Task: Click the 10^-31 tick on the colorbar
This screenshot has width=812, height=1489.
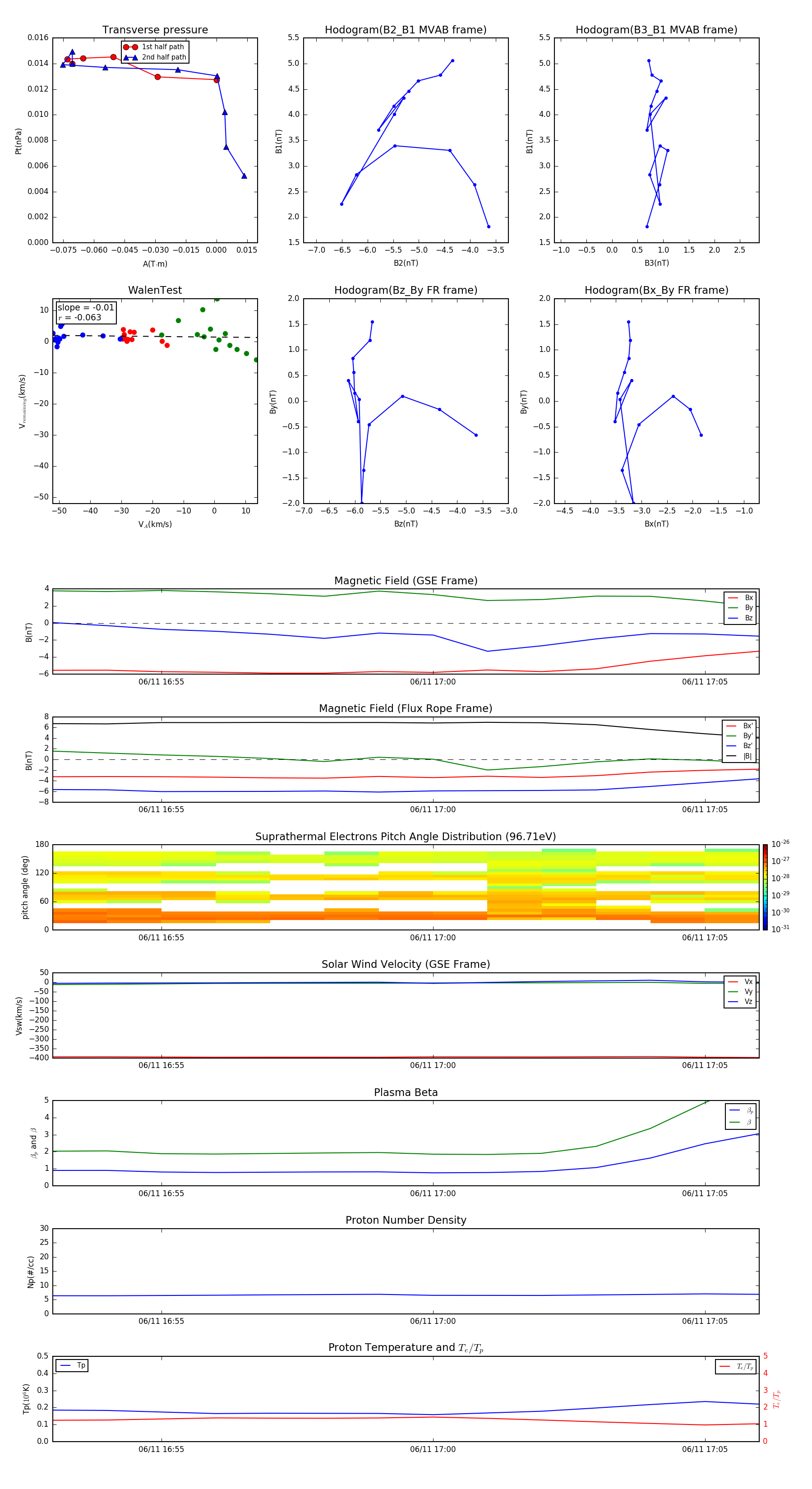Action: click(x=780, y=929)
